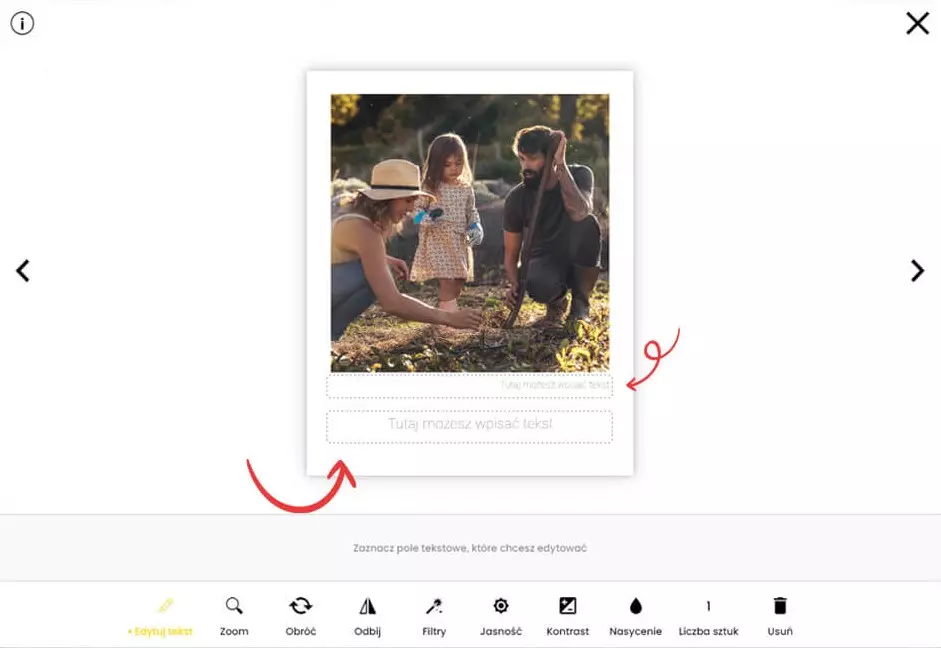The image size is (941, 648).
Task: Click the Liczba sztuk quantity counter
Action: point(709,606)
